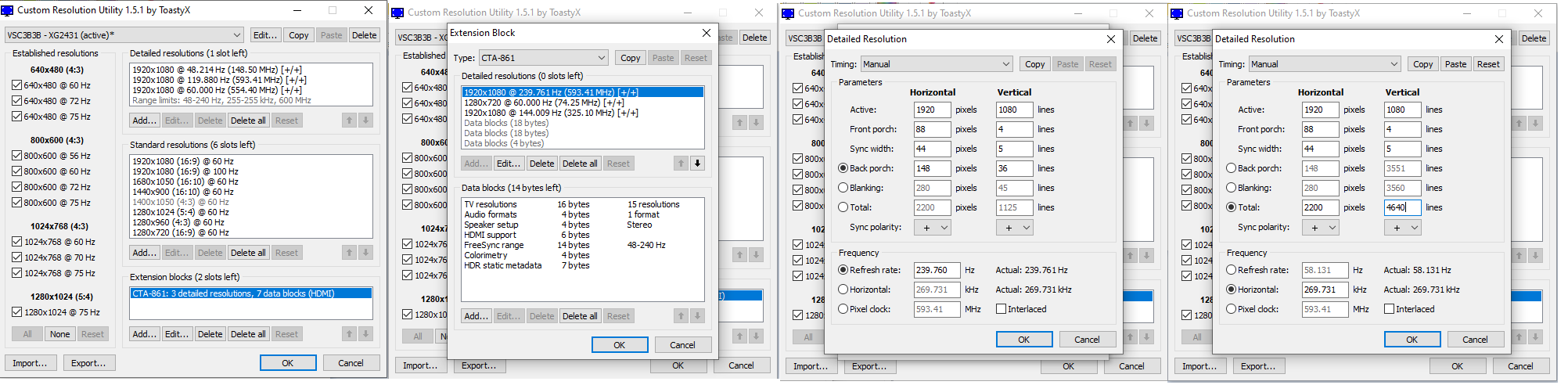This screenshot has height=385, width=1568.
Task: Select Blanking radio in the 239.760 Hz dialog
Action: [x=843, y=188]
